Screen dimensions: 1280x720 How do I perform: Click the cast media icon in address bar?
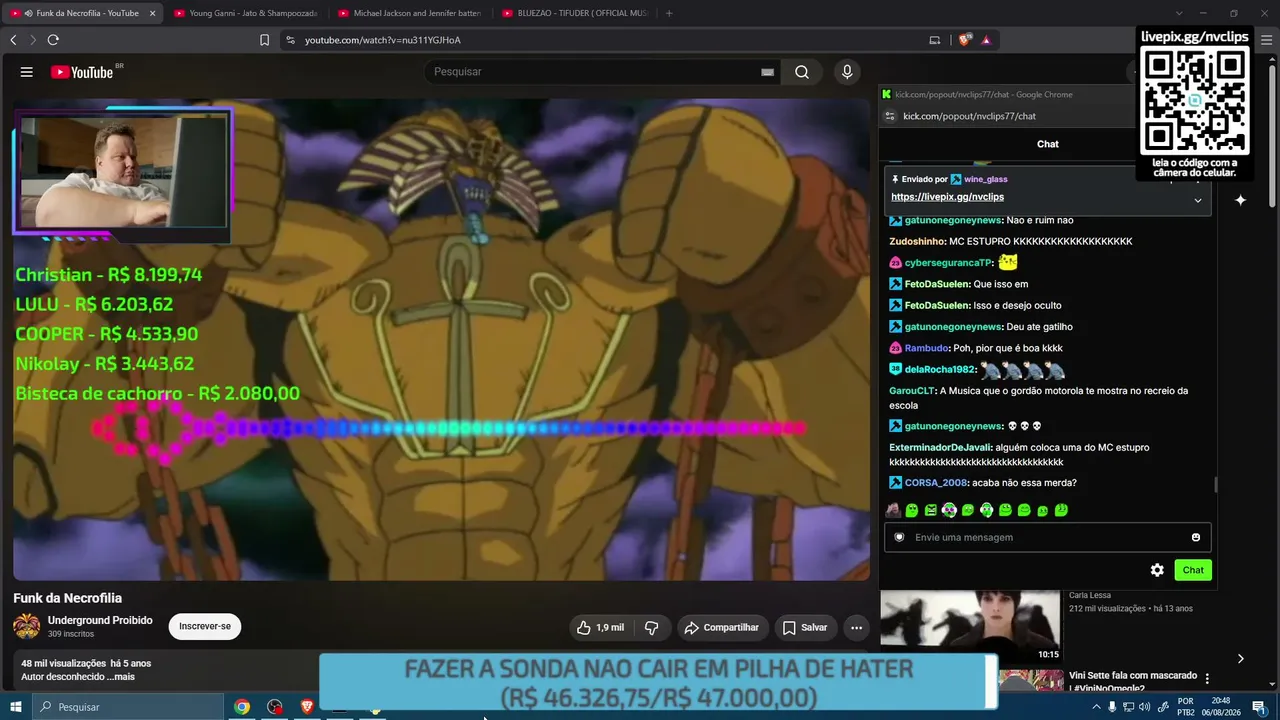pos(935,40)
